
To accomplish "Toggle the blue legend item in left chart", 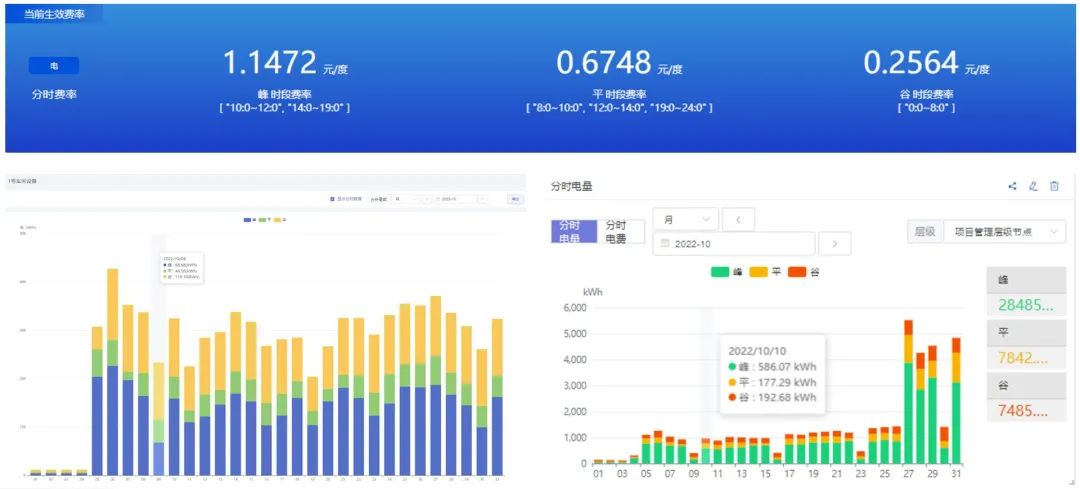I will 250,219.
